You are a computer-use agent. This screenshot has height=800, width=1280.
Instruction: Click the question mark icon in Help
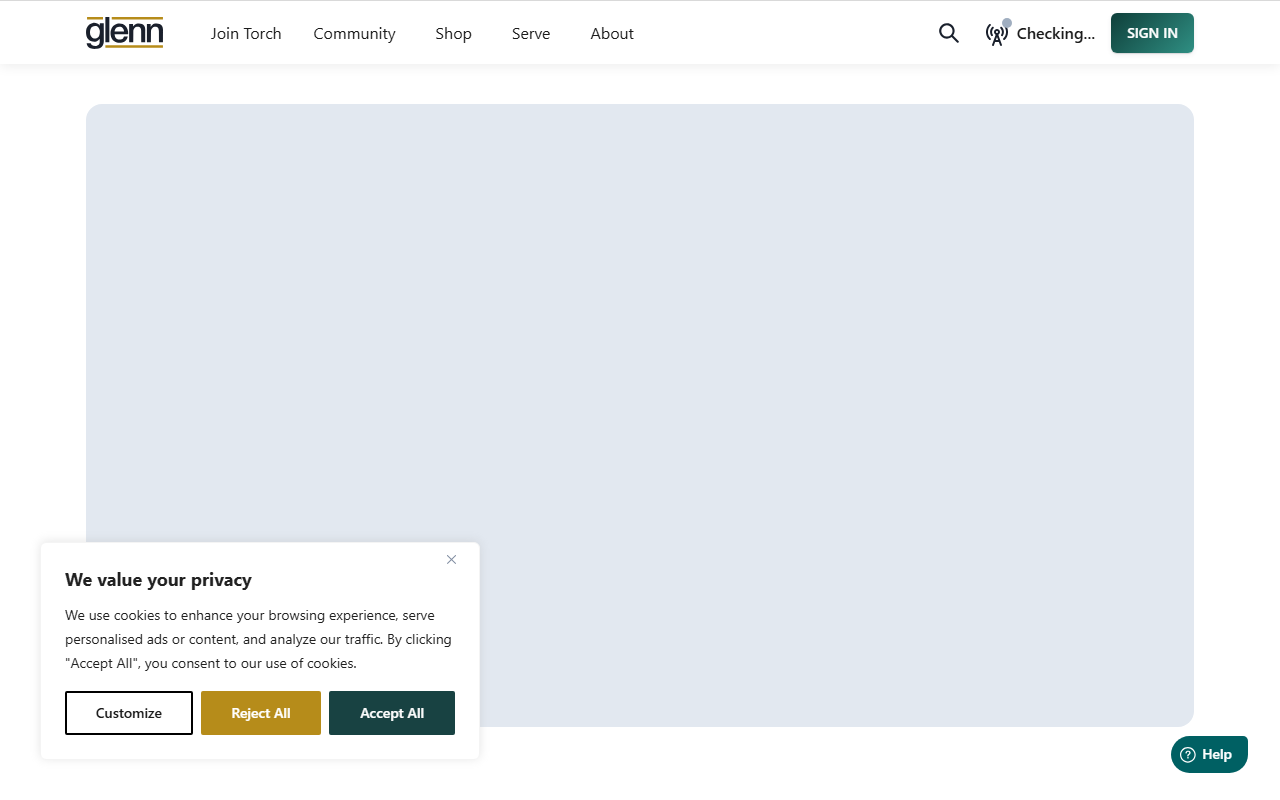[x=1188, y=755]
